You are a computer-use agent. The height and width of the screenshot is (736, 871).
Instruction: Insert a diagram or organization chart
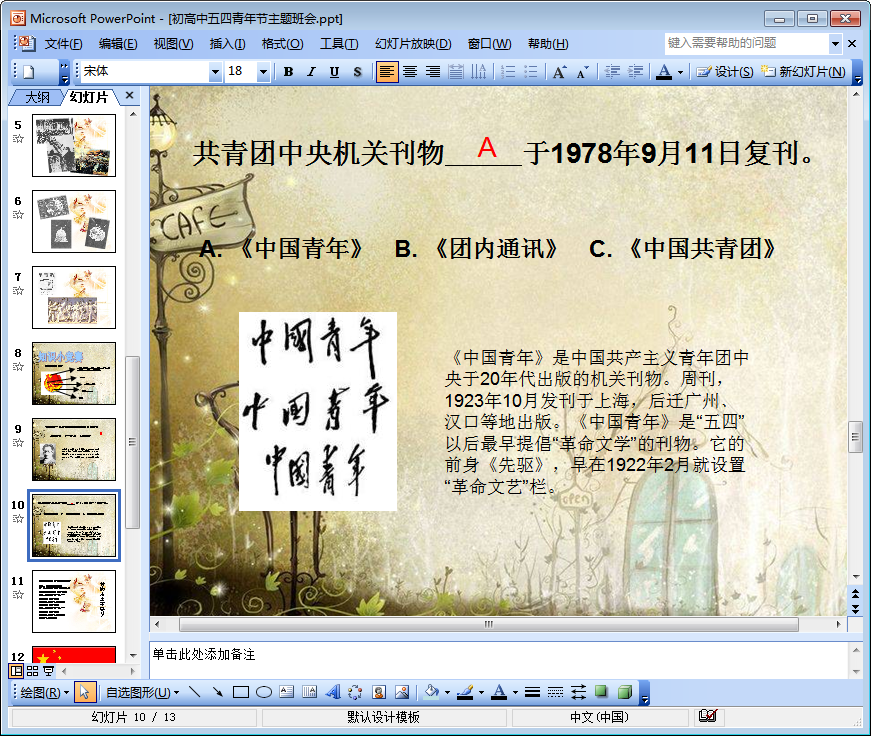[356, 692]
